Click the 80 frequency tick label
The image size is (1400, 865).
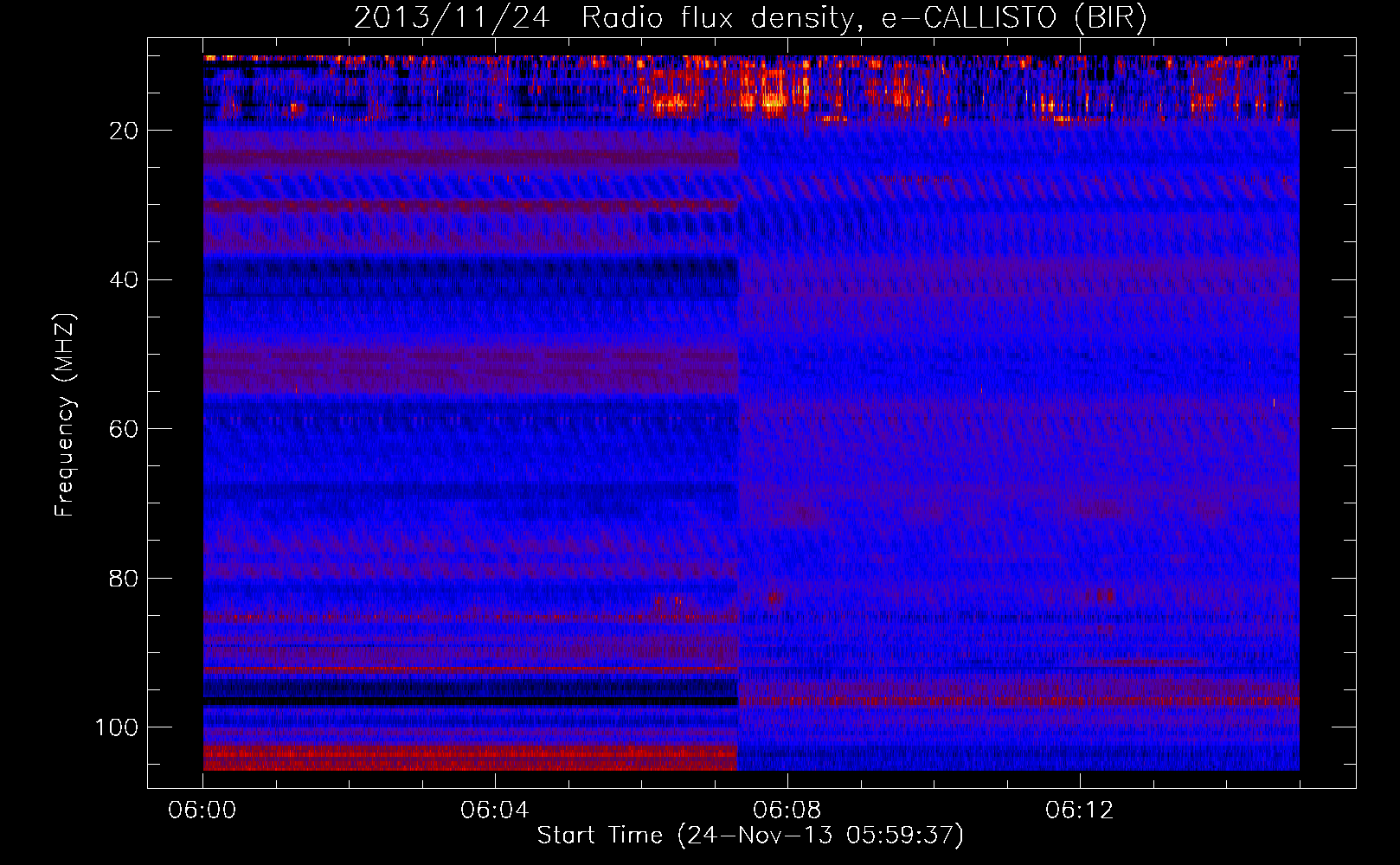pyautogui.click(x=125, y=579)
